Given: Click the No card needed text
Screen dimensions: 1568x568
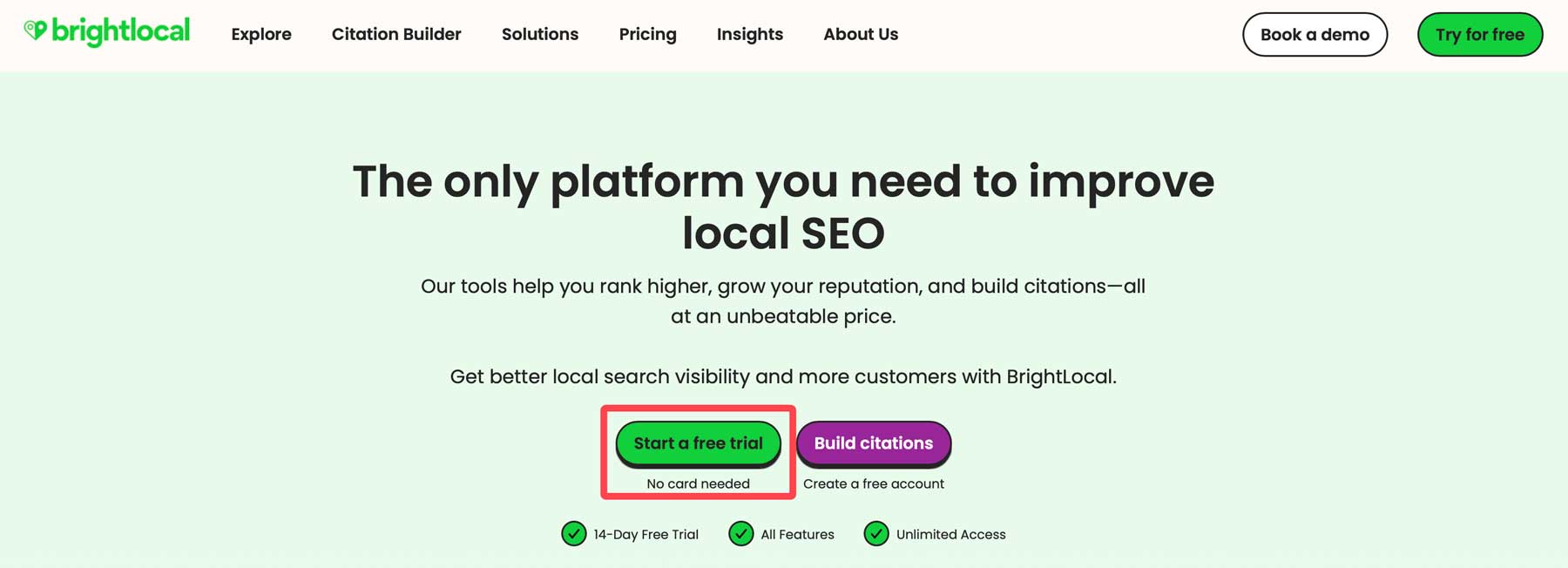Looking at the screenshot, I should (697, 483).
